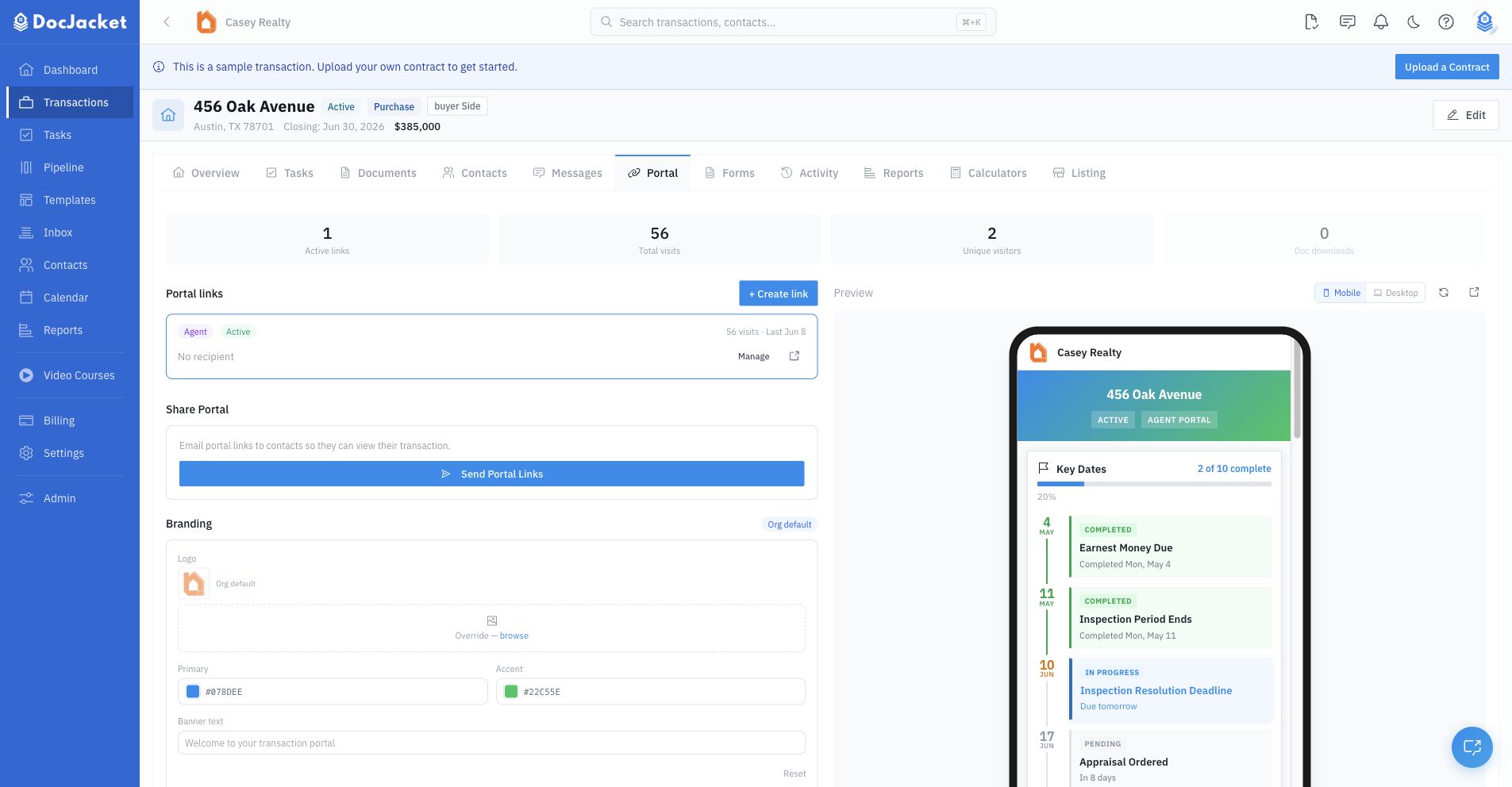Switch to the Calculators tab
This screenshot has height=787, width=1512.
[989, 173]
